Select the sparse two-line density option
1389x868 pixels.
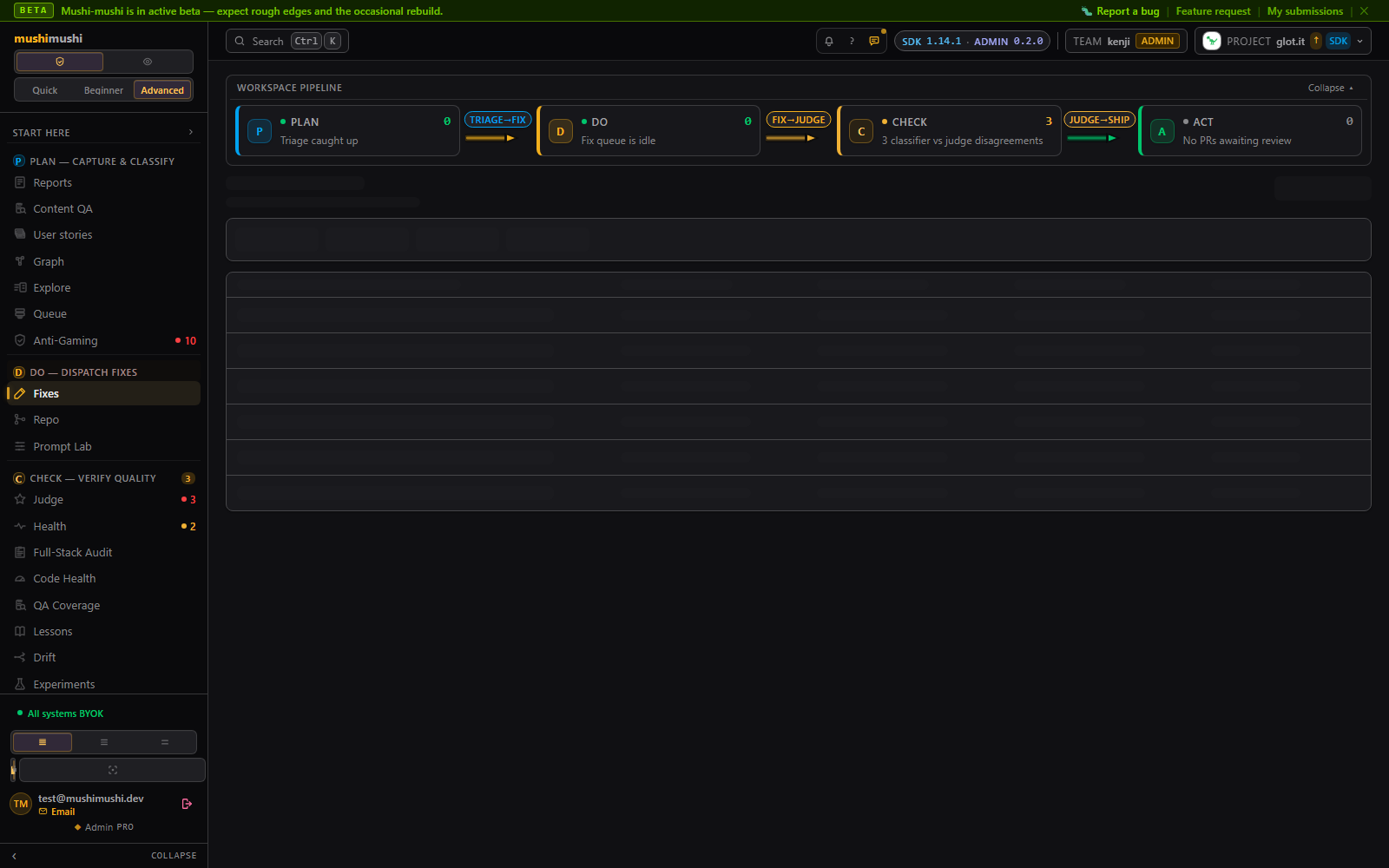[165, 742]
